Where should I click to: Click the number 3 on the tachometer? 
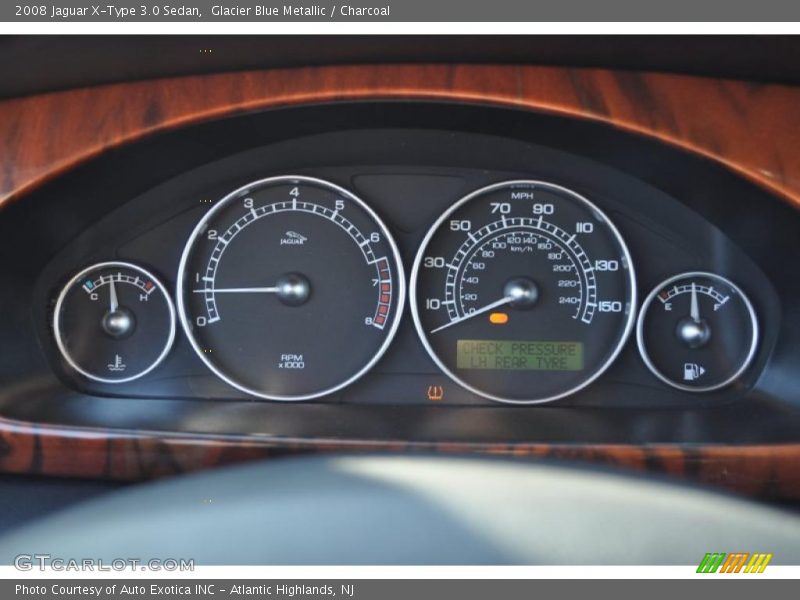[x=248, y=203]
